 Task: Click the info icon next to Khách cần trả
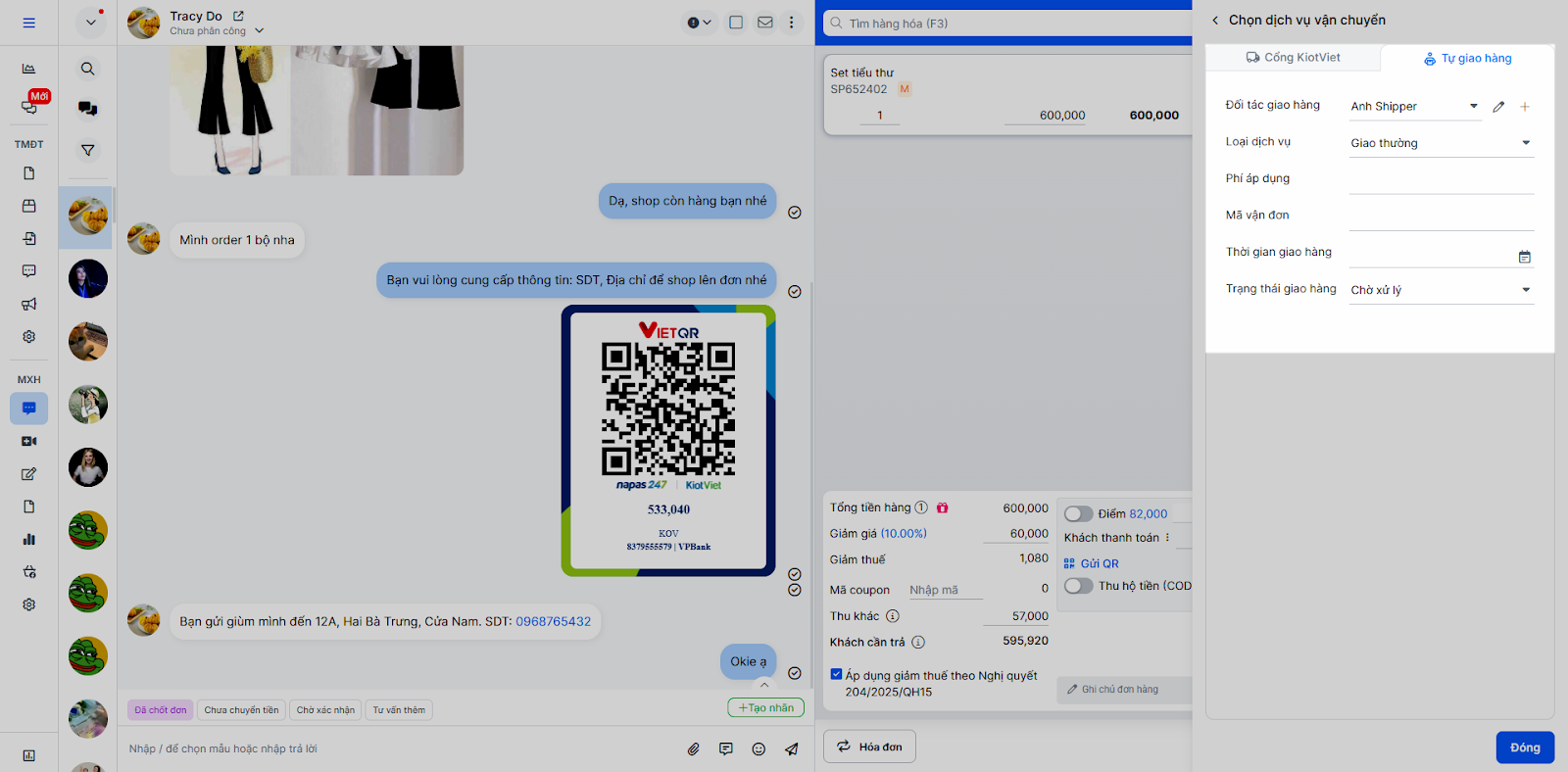tap(918, 643)
